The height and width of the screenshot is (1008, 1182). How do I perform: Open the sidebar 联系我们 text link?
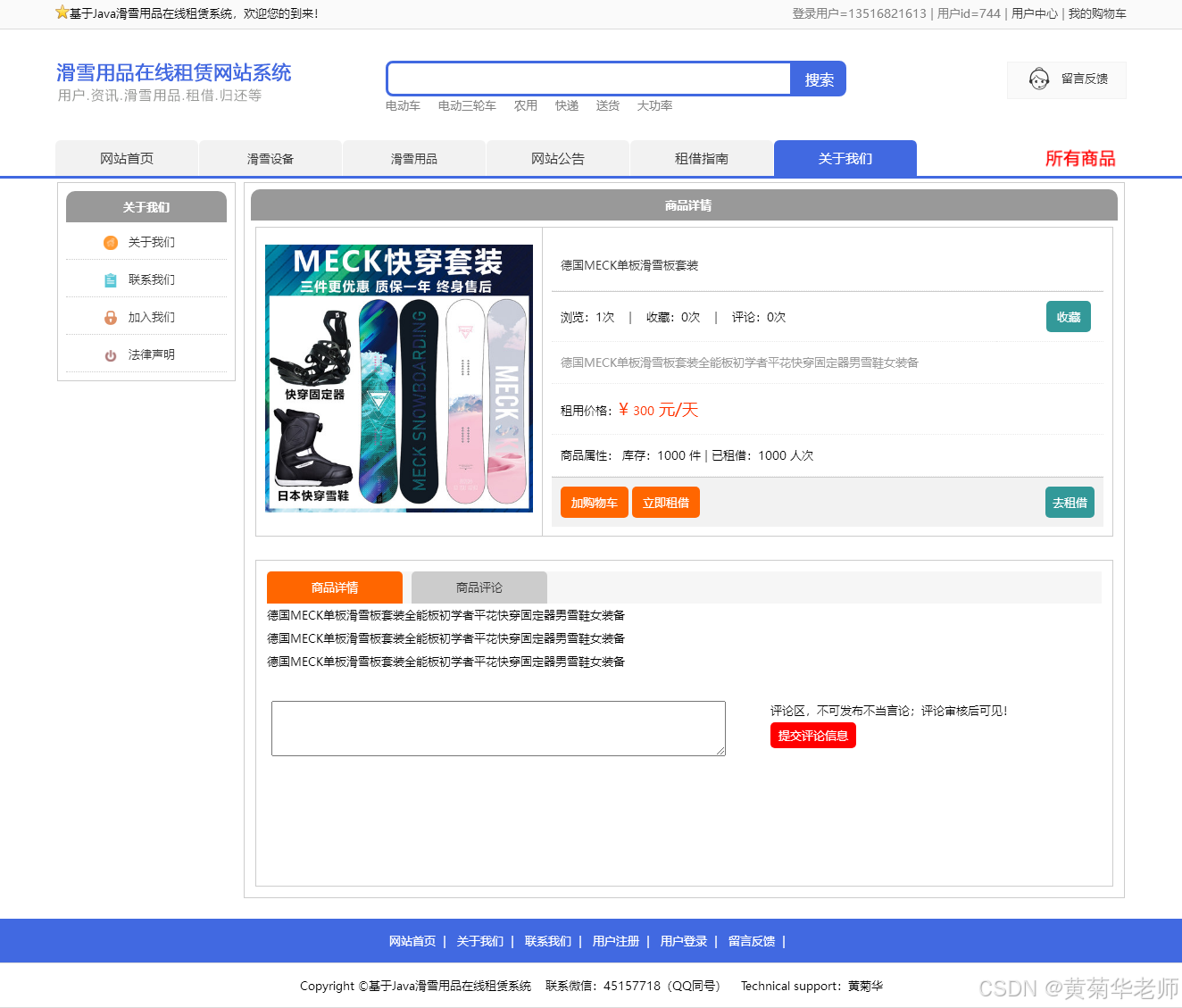pos(152,279)
